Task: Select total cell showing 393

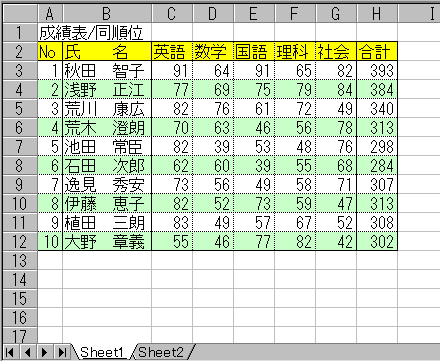Action: point(377,70)
